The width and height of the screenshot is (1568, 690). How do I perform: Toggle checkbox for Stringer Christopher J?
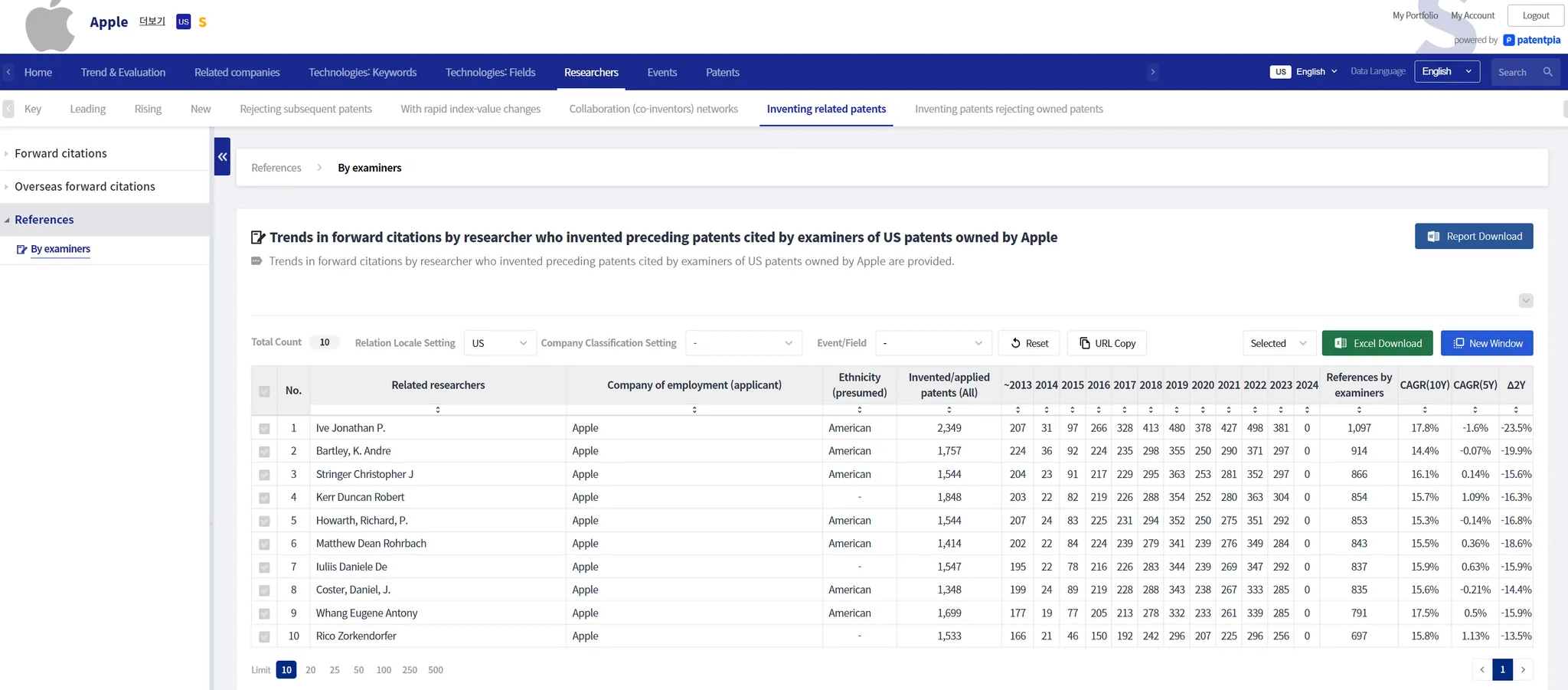point(264,475)
